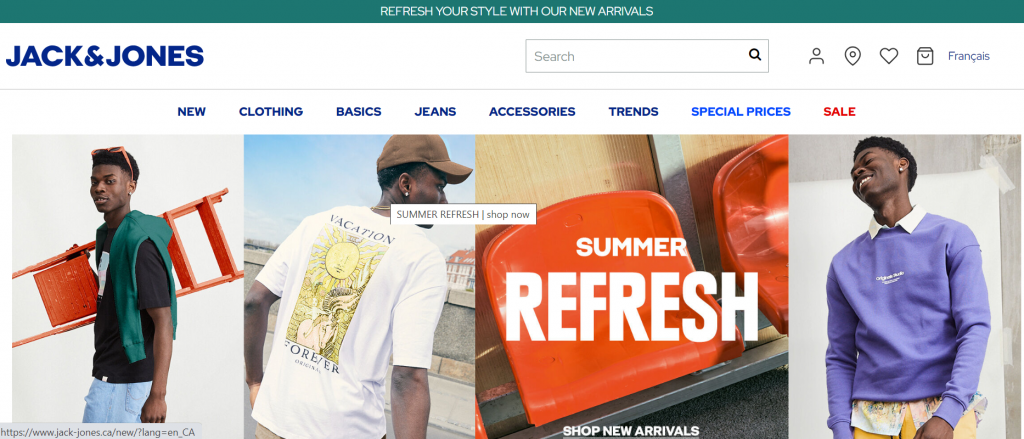This screenshot has width=1024, height=439.
Task: Click SHOP NEW ARRIVALS text
Action: 631,431
